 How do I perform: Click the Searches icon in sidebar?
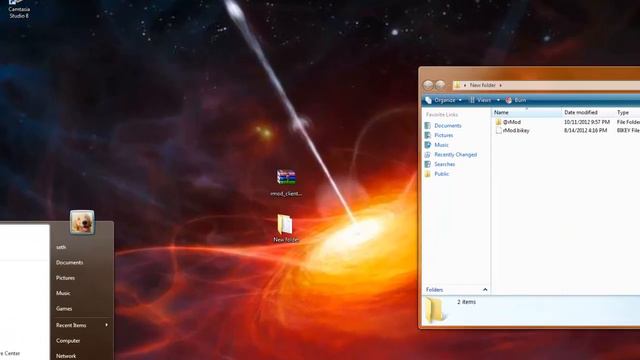point(428,164)
